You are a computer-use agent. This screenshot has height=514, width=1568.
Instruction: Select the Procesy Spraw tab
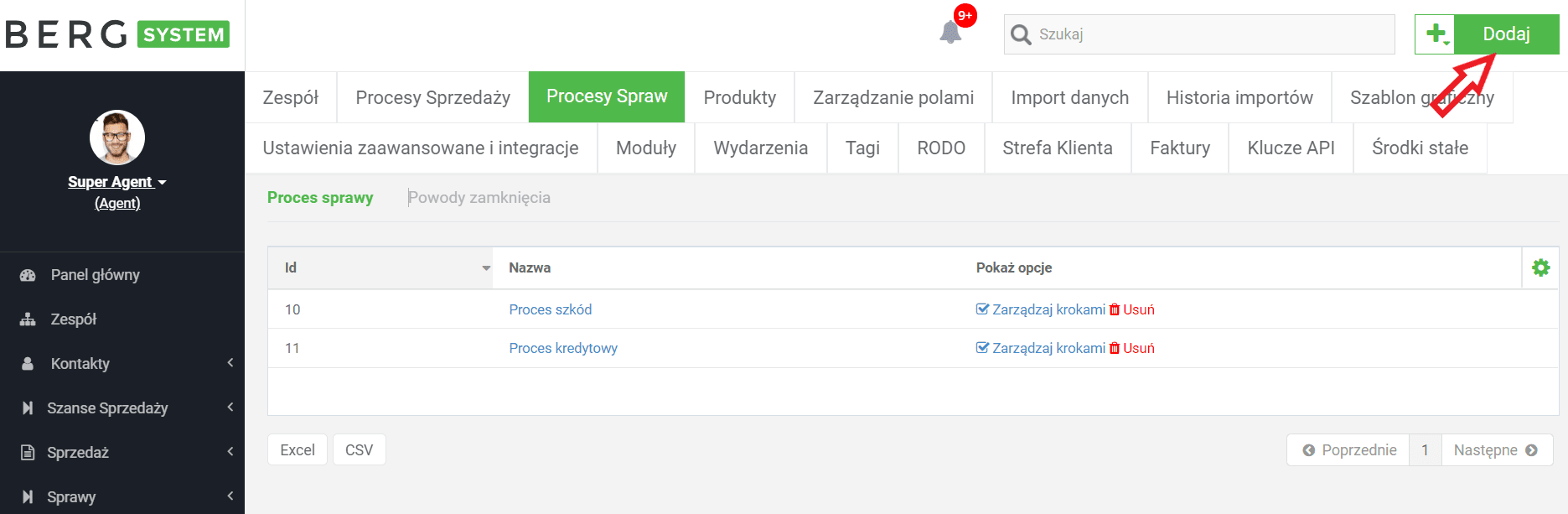coord(607,96)
